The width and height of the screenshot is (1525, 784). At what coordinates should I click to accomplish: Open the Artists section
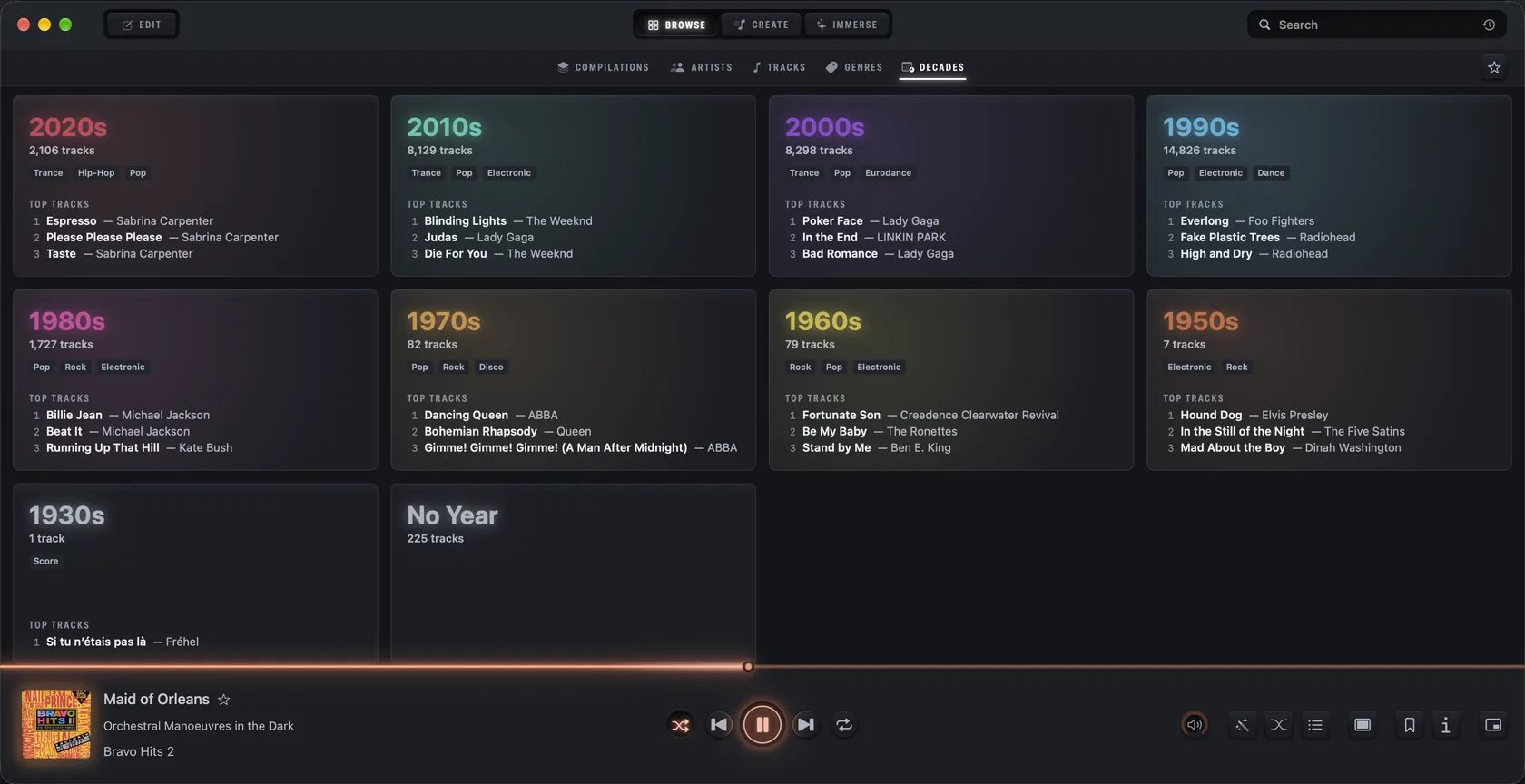(702, 67)
